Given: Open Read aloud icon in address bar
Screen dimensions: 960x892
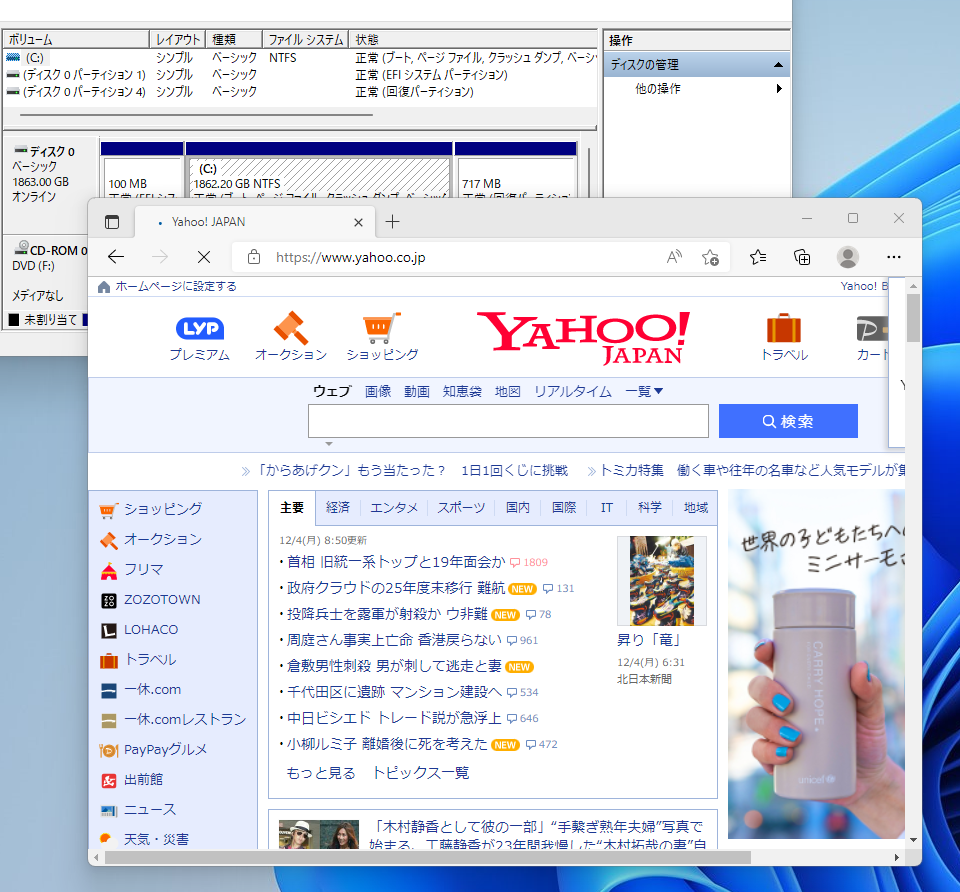Looking at the screenshot, I should [674, 257].
